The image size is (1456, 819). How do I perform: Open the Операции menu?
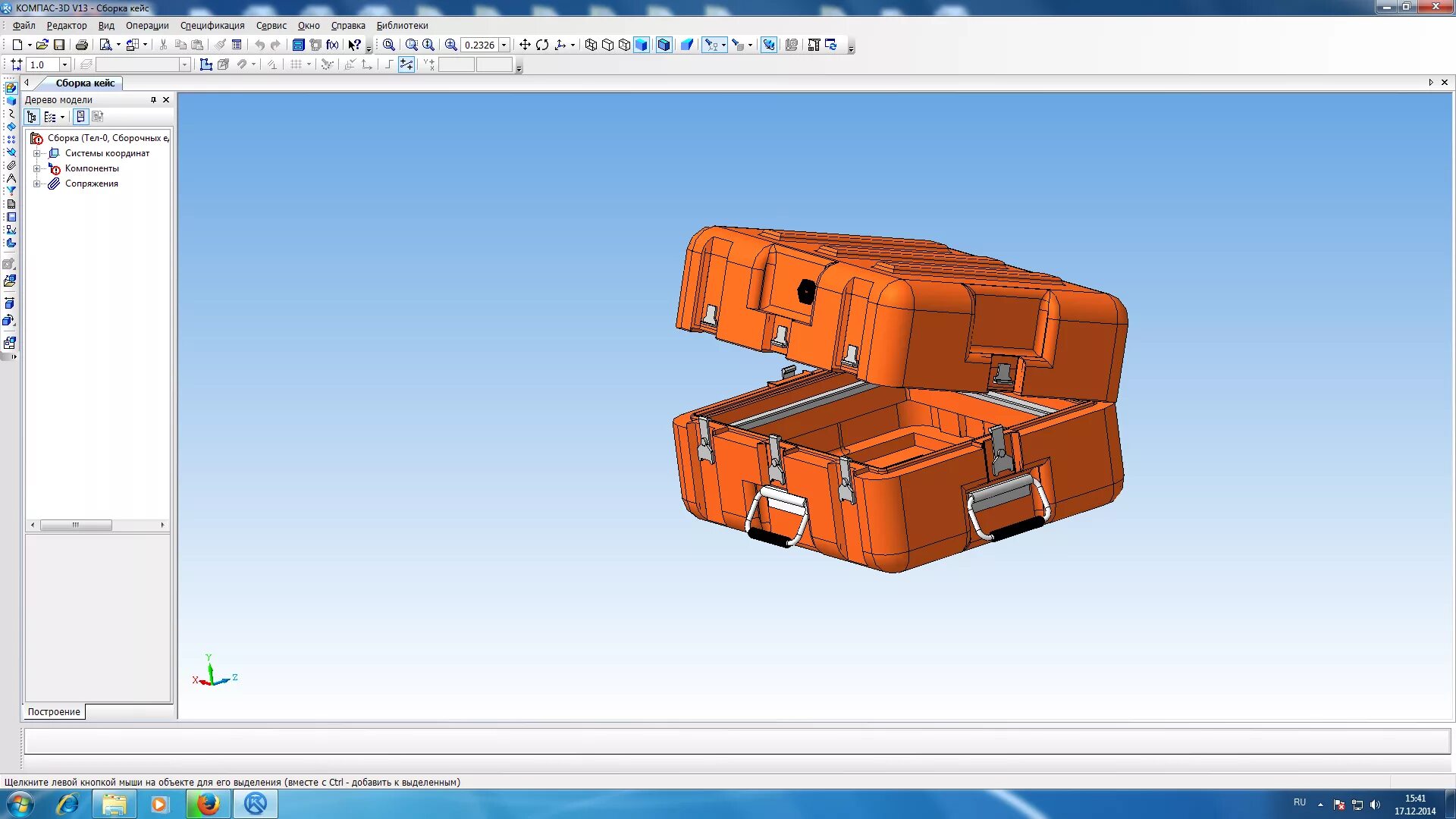[147, 25]
